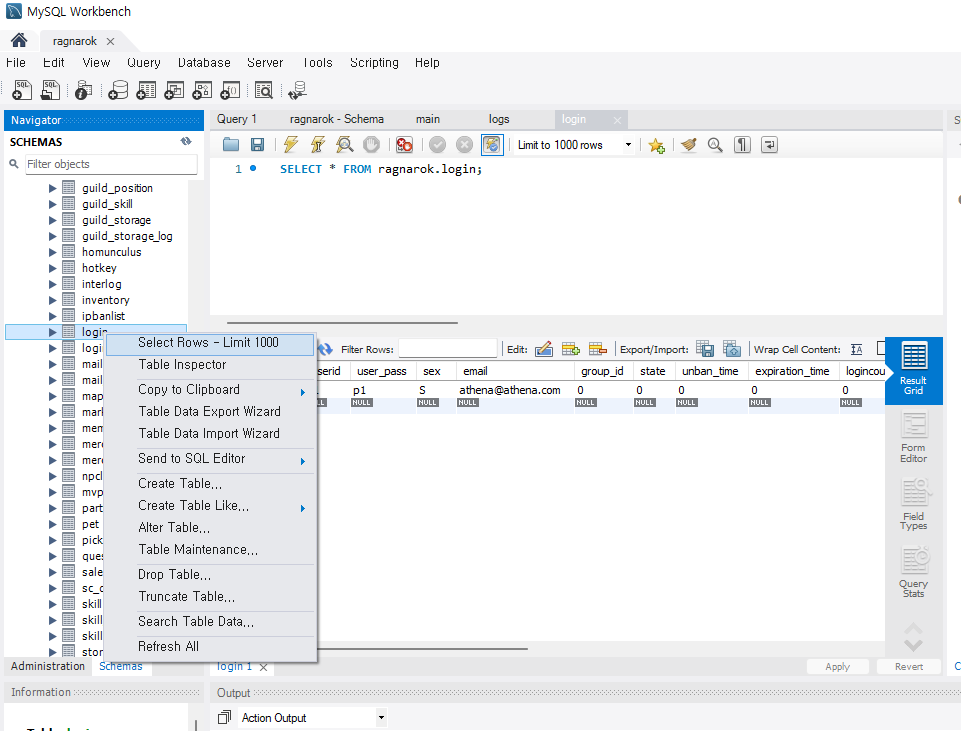Switch to the Result Grid view
Viewport: 961px width, 731px height.
(913, 369)
